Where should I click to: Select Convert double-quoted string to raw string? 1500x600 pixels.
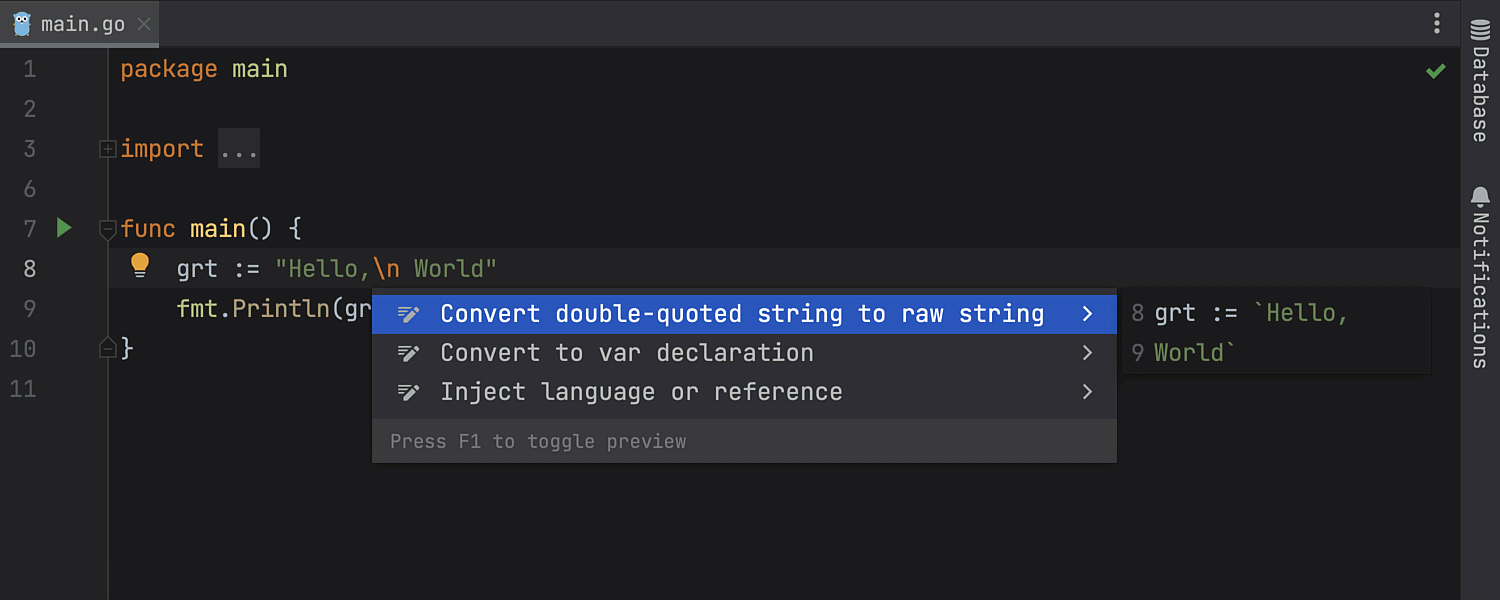pos(741,314)
